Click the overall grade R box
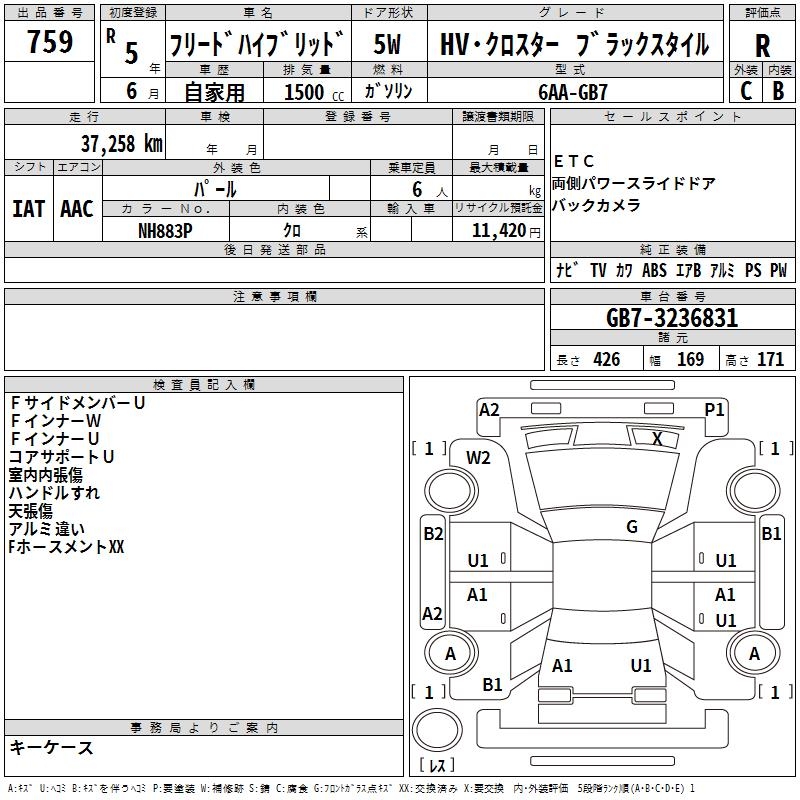This screenshot has height=800, width=800. [762, 45]
